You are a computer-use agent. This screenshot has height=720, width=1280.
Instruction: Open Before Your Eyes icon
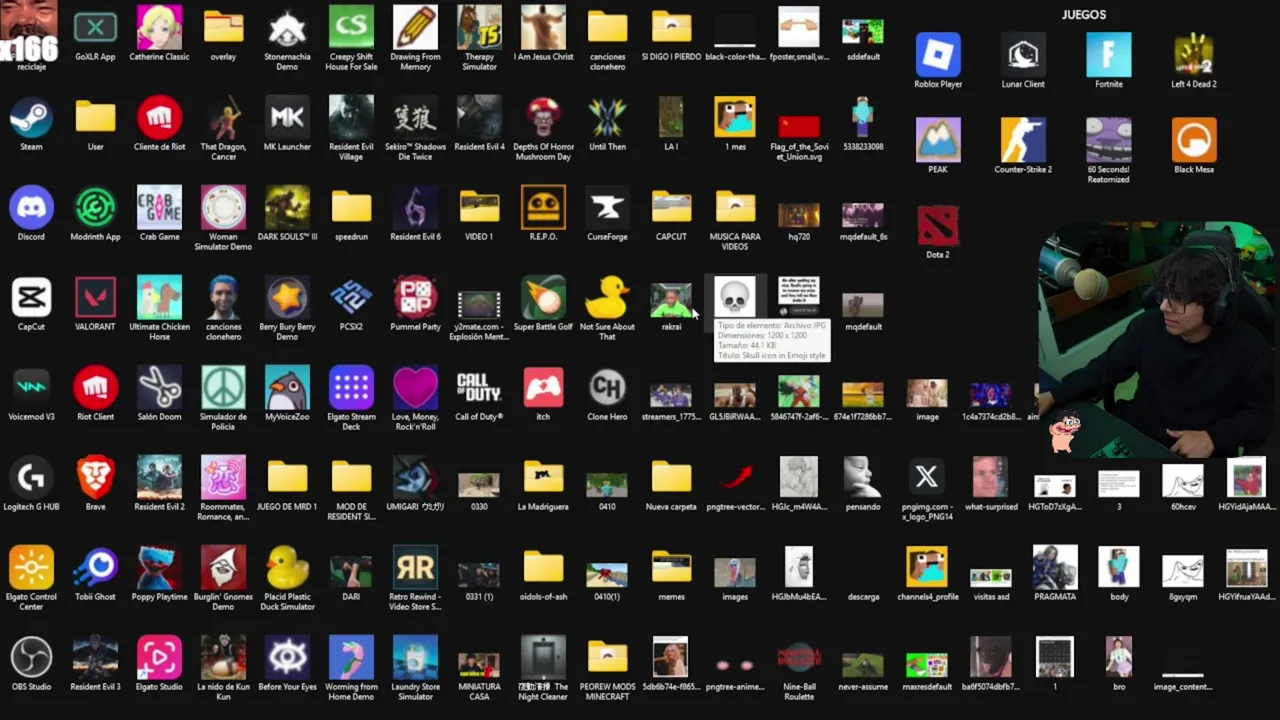coord(287,658)
